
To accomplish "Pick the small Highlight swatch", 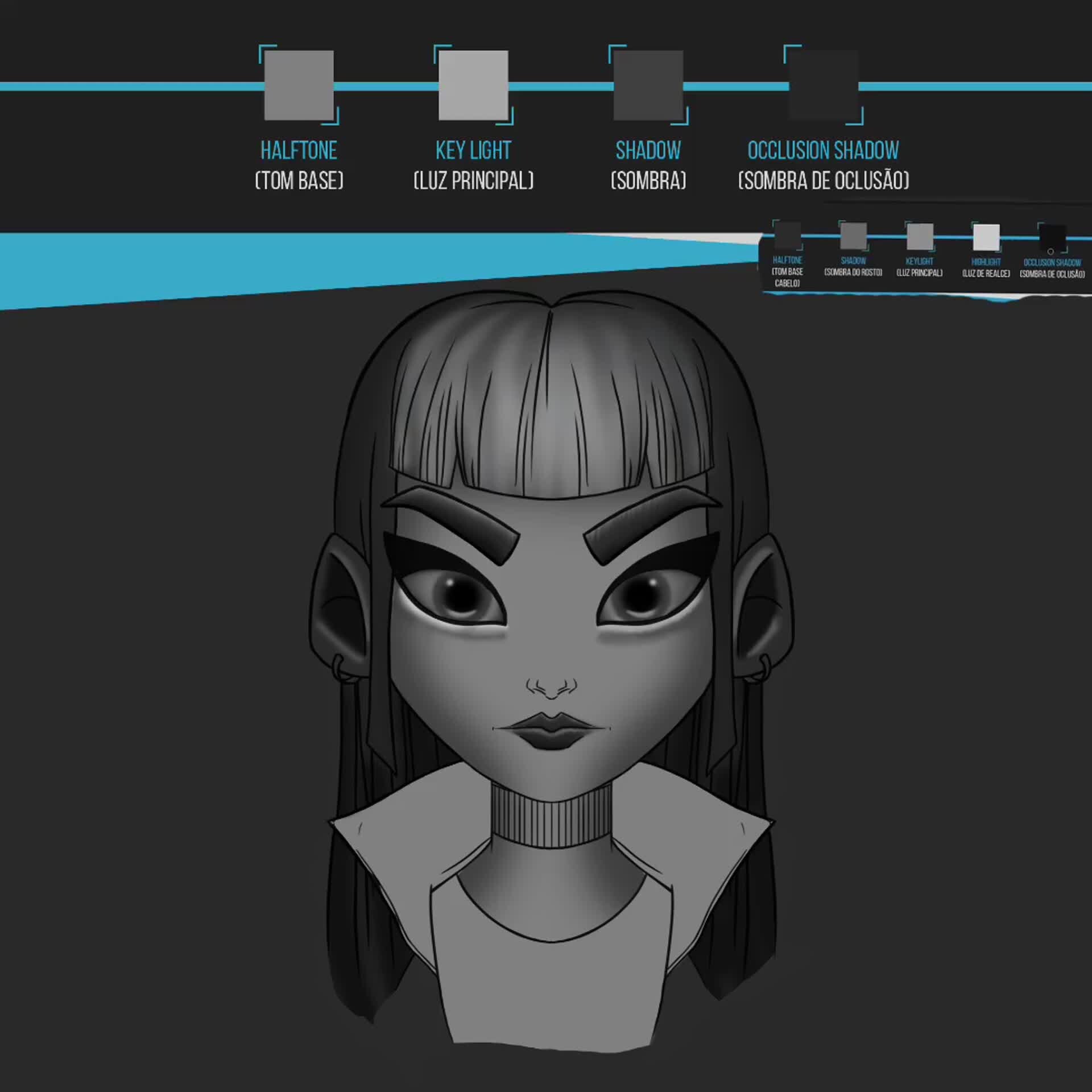I will coord(986,237).
